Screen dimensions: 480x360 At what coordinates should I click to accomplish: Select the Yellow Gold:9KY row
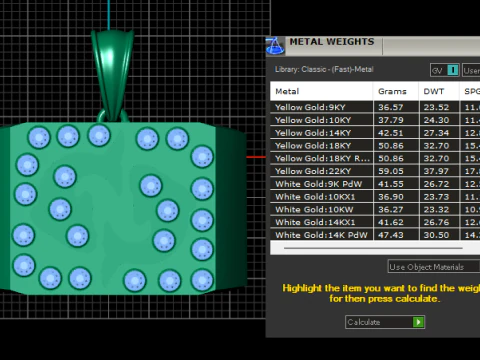tap(375, 107)
